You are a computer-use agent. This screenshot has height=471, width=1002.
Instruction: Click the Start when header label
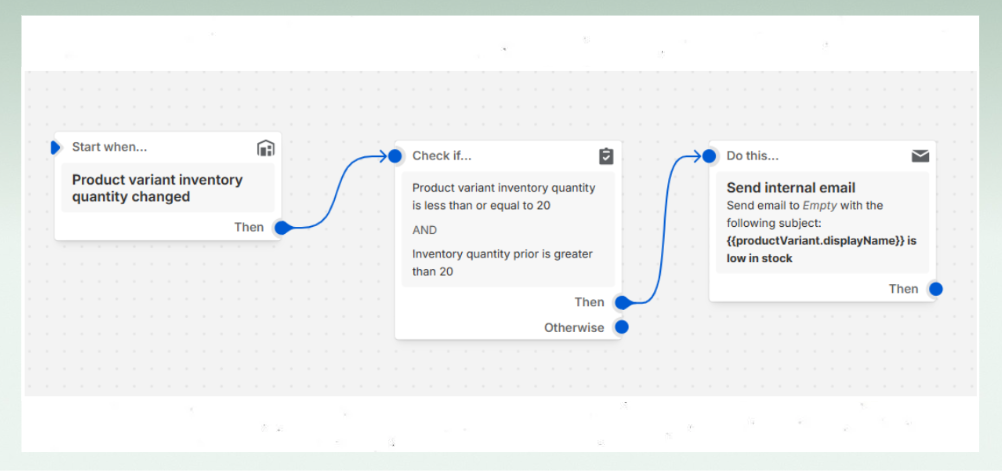point(109,147)
